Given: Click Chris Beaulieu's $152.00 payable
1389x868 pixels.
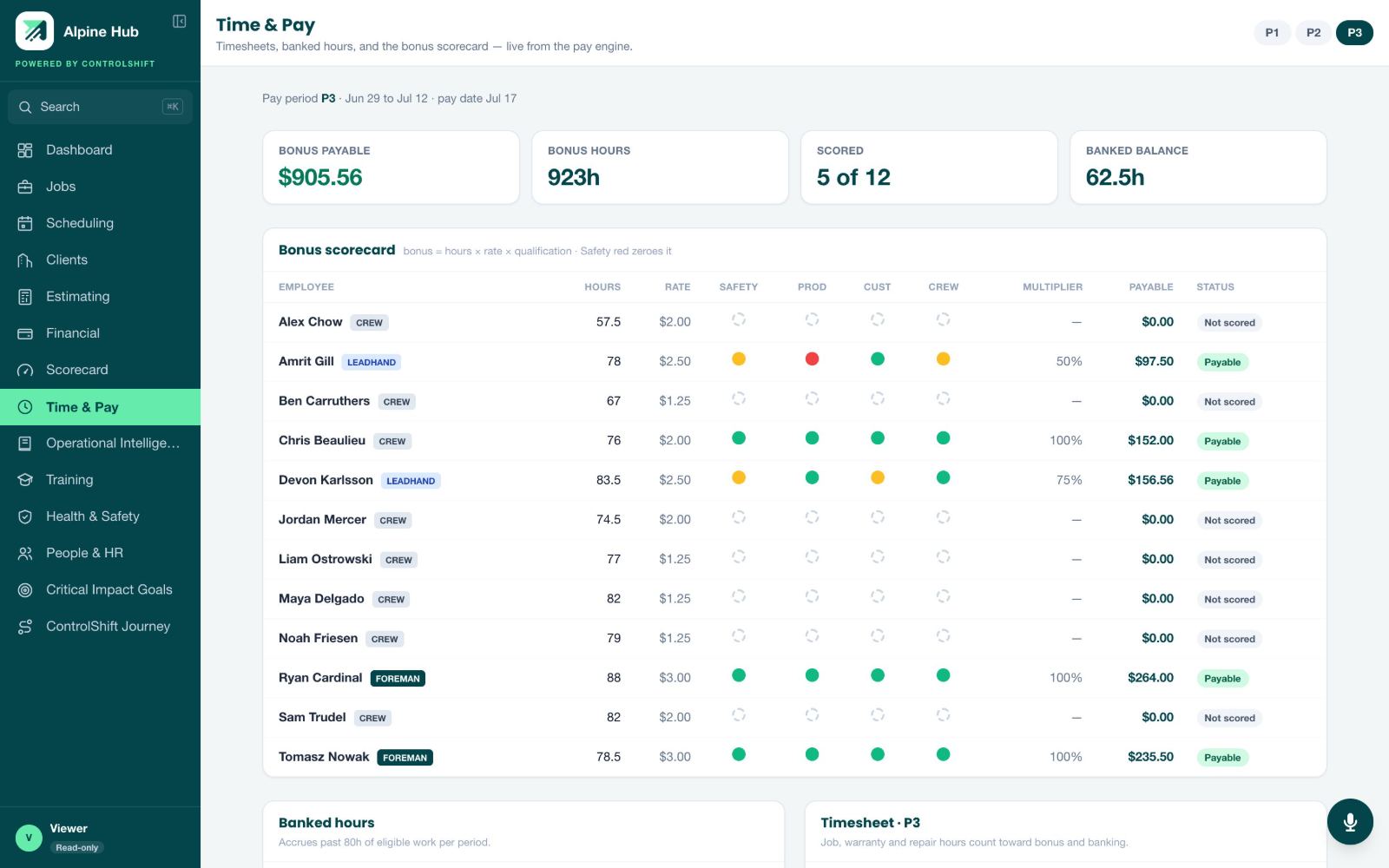Looking at the screenshot, I should tap(1150, 441).
